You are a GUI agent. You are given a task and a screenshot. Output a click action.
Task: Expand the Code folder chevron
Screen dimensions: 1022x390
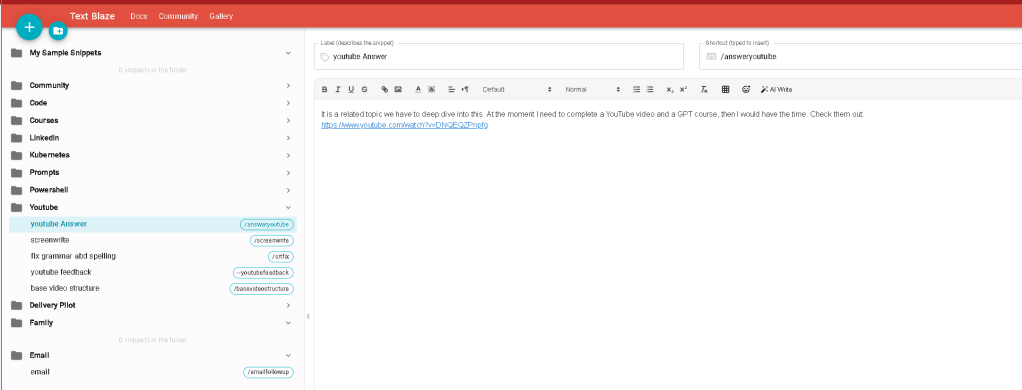click(x=288, y=103)
